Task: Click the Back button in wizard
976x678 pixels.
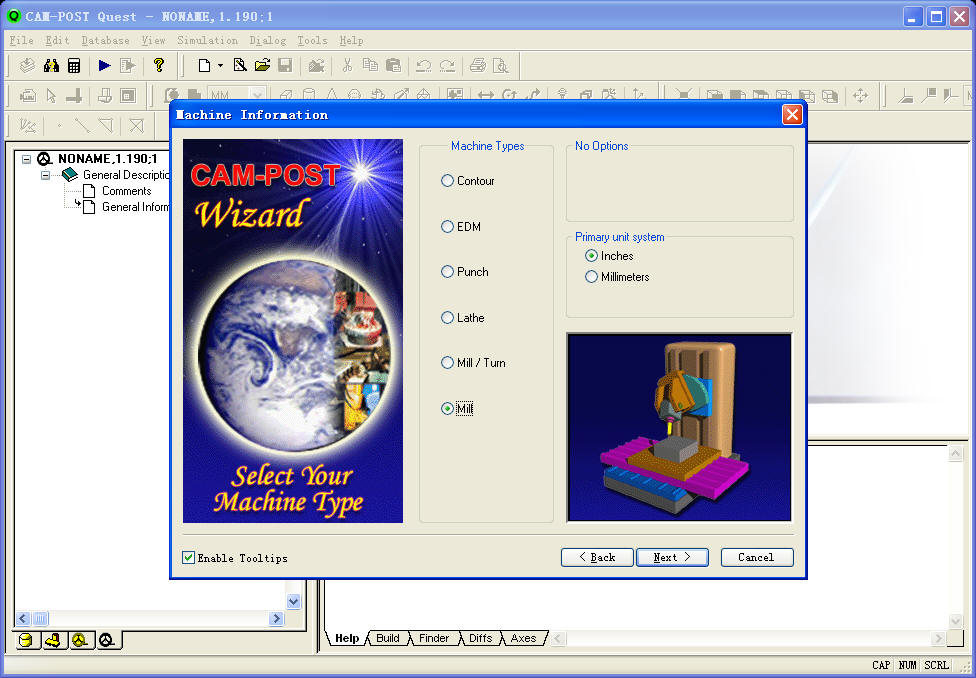Action: point(597,557)
